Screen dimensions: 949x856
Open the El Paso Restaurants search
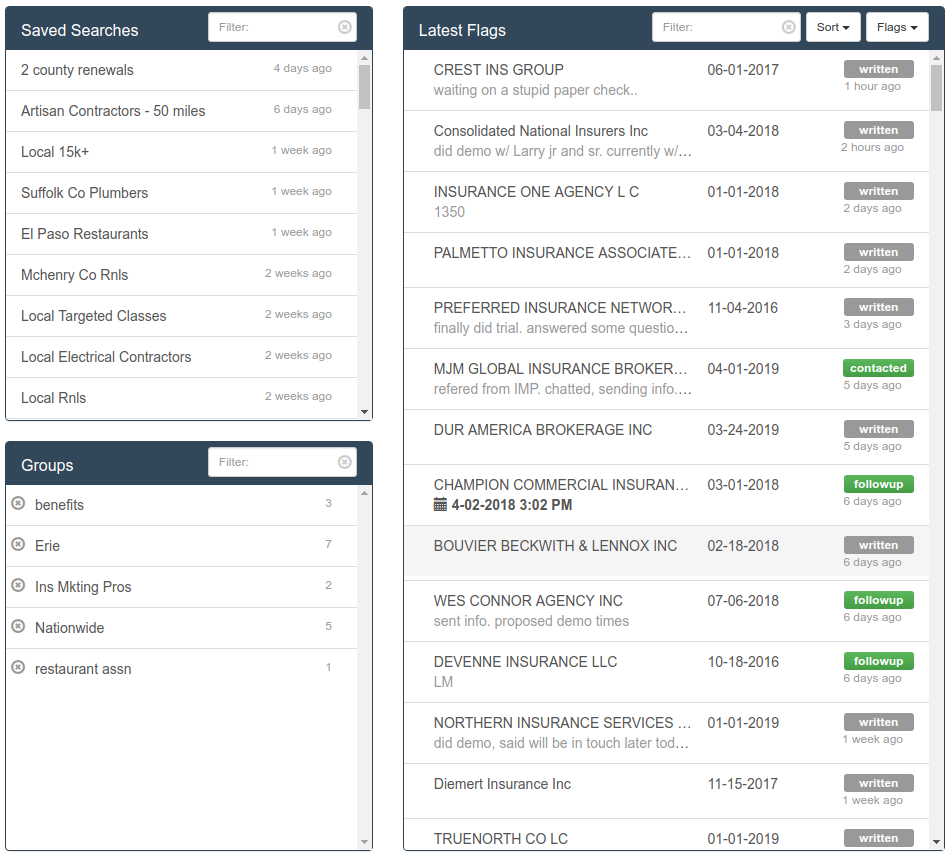click(x=181, y=234)
